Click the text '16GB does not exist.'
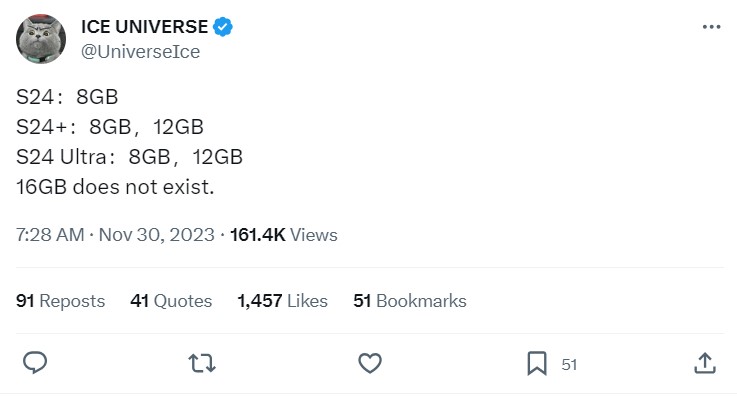The image size is (737, 406). tap(115, 187)
